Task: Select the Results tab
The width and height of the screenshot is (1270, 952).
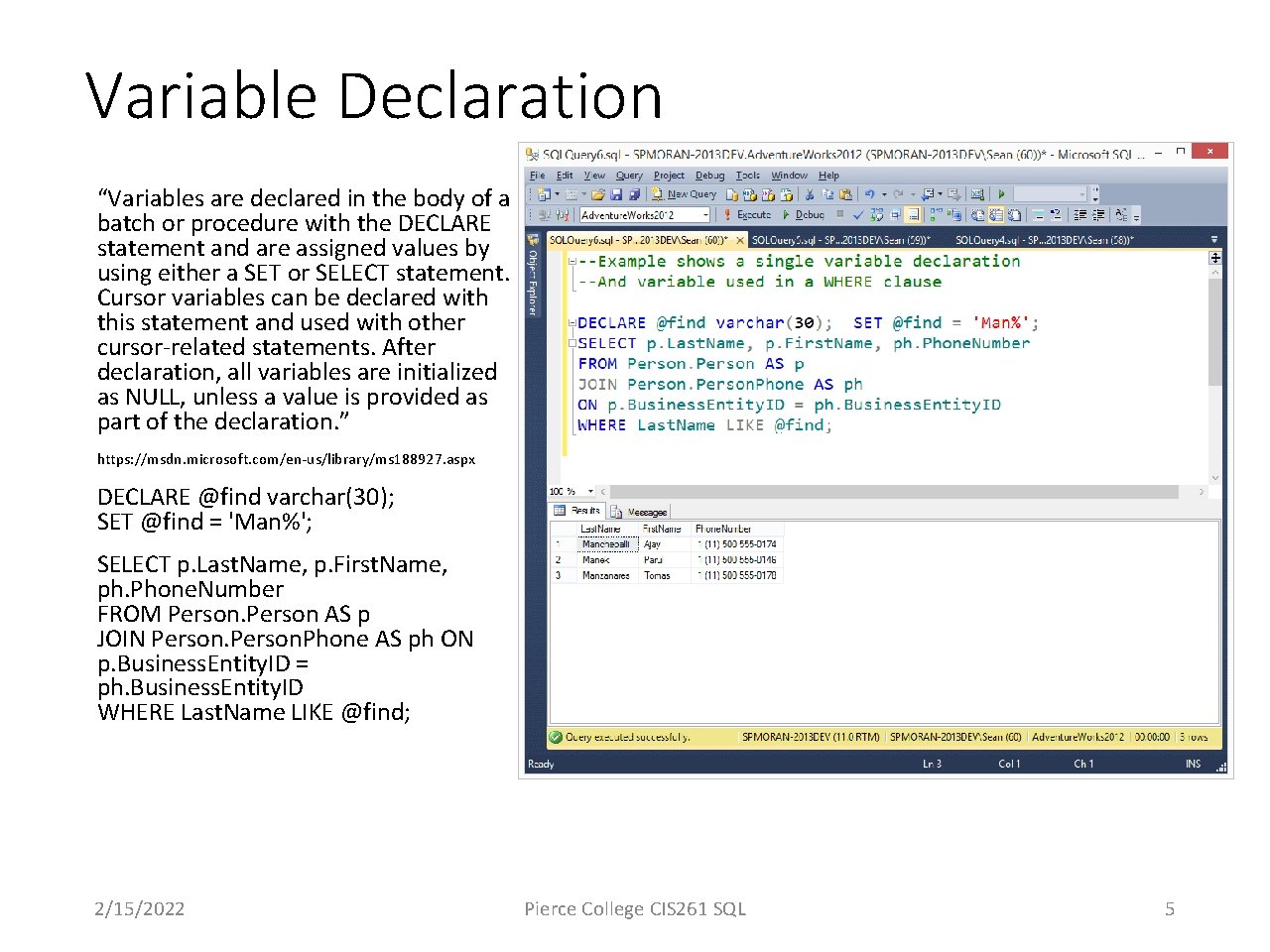Action: pyautogui.click(x=578, y=511)
